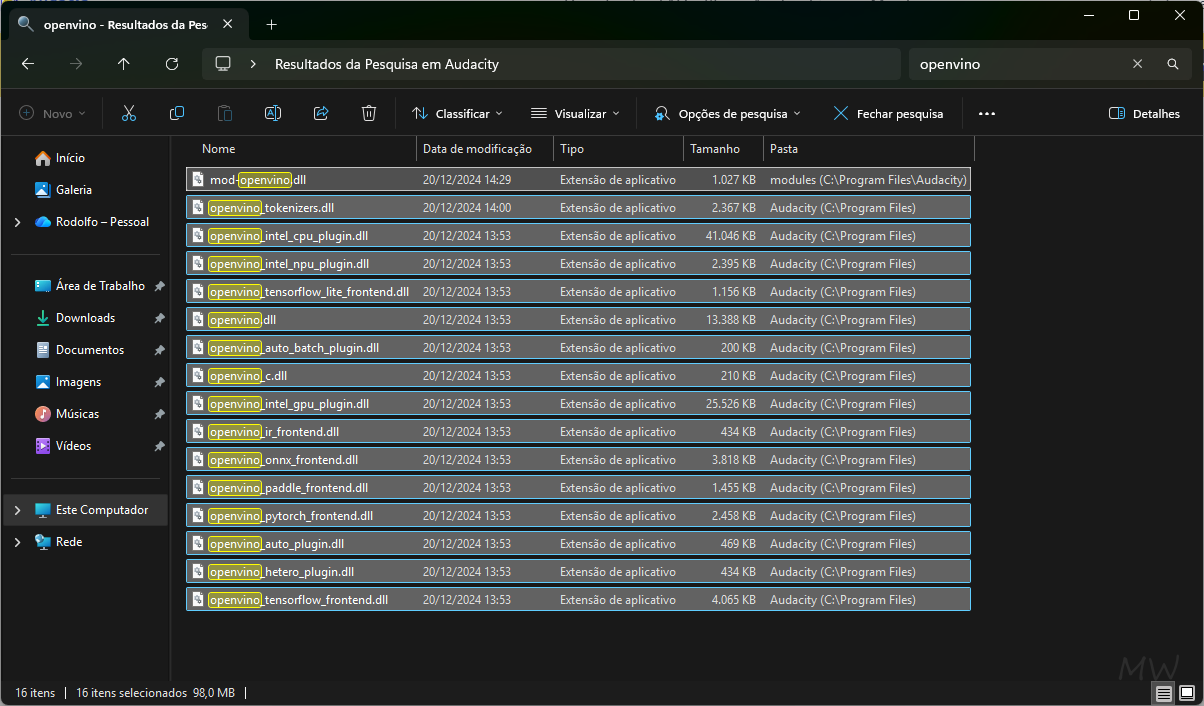Click the Delete trash can icon

(x=369, y=114)
